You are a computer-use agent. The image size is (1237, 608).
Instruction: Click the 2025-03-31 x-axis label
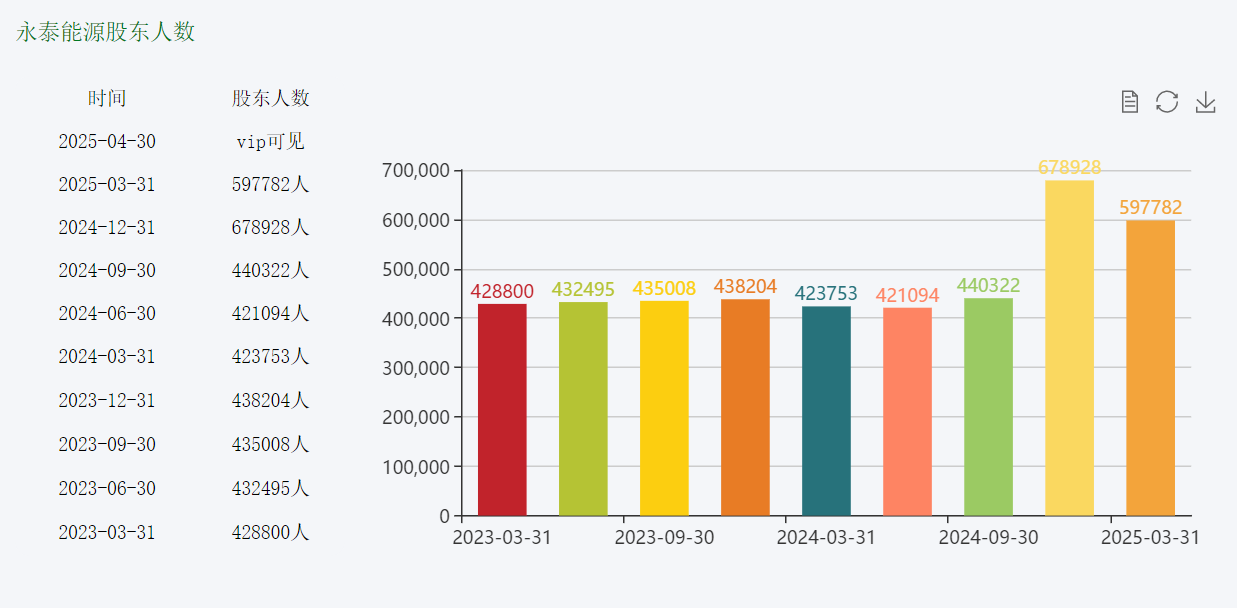1150,538
